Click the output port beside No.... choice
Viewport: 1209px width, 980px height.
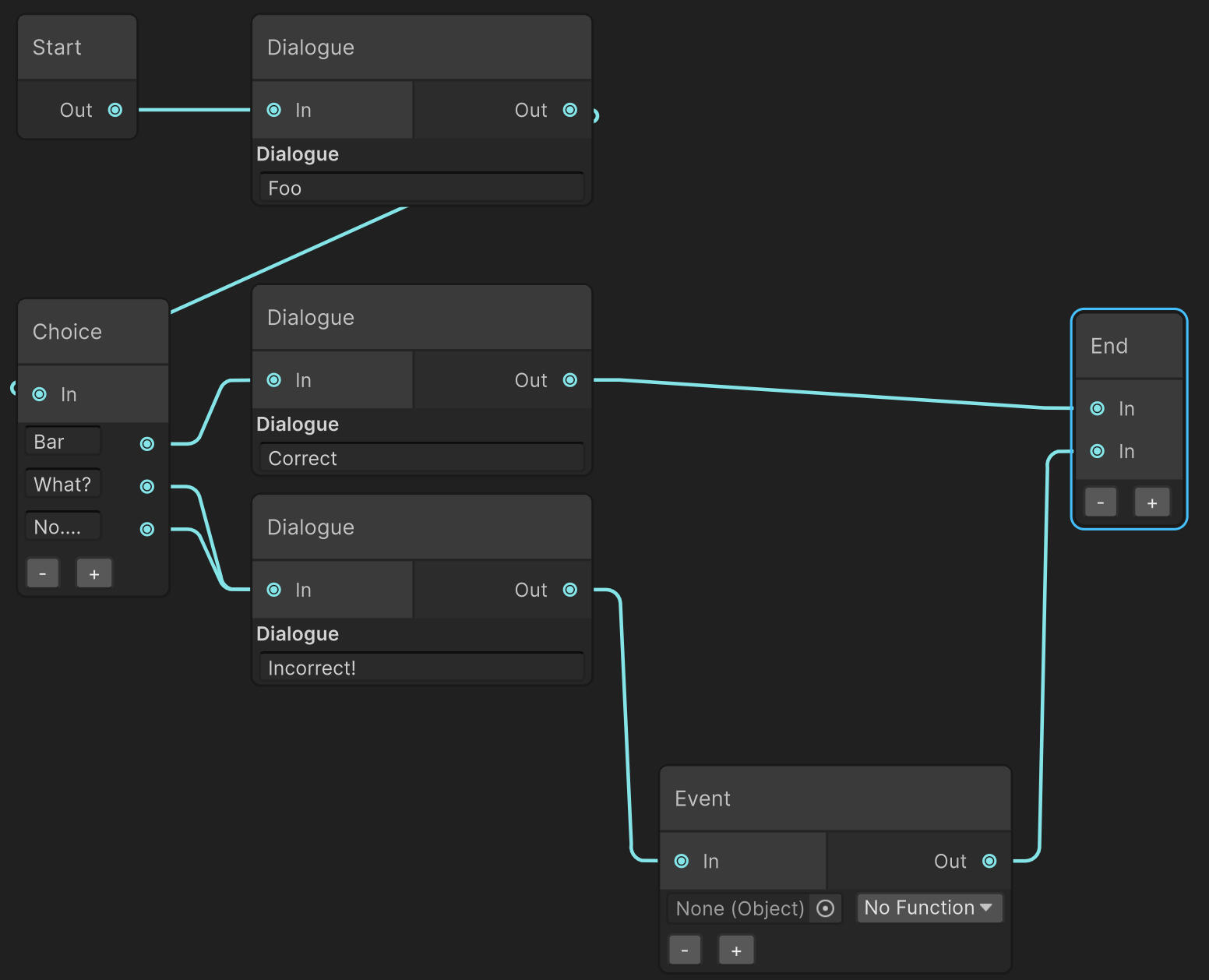(147, 530)
